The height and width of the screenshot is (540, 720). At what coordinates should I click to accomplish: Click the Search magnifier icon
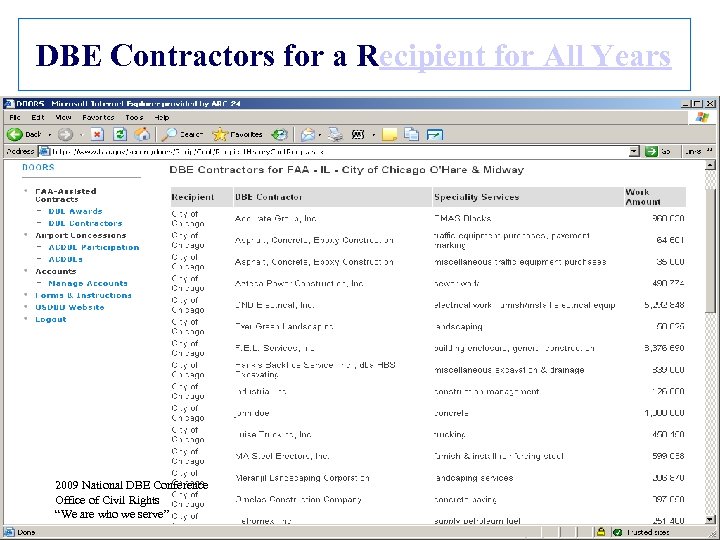pyautogui.click(x=169, y=134)
